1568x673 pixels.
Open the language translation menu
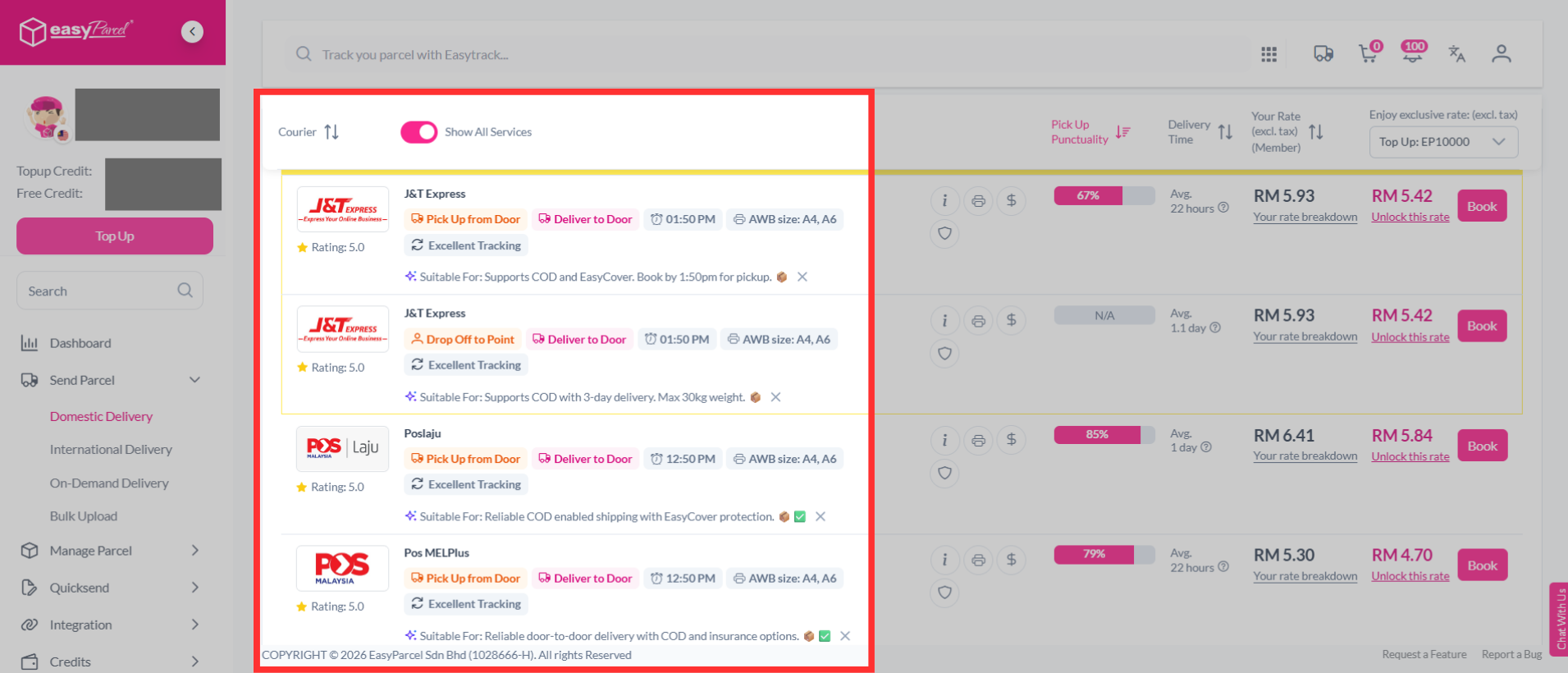coord(1456,54)
